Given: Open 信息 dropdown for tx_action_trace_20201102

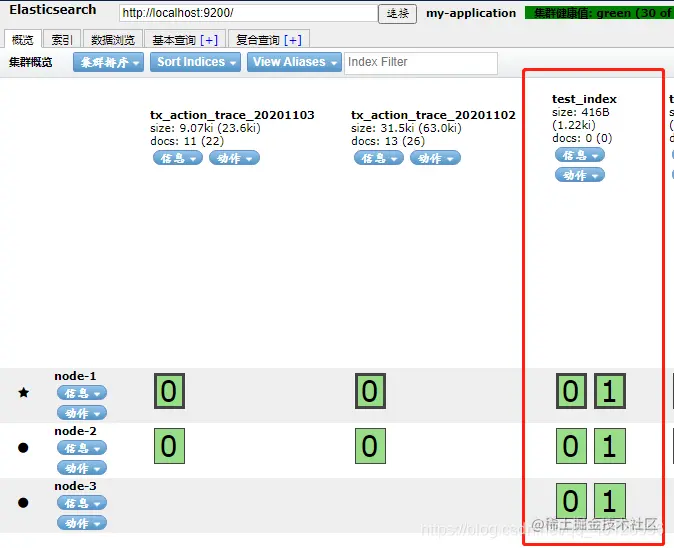Looking at the screenshot, I should coord(379,158).
